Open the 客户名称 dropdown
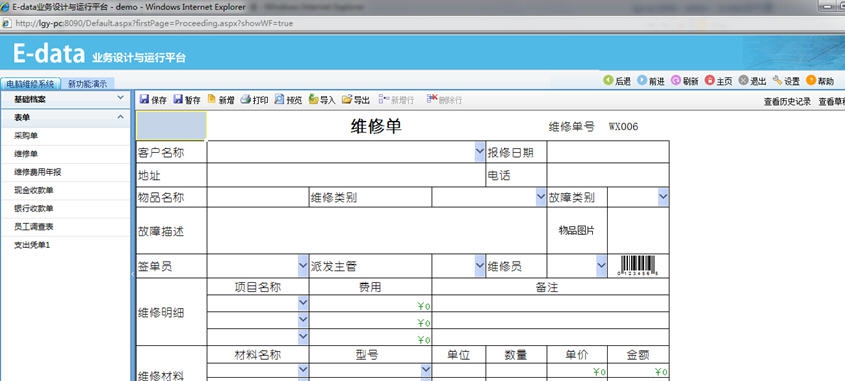The width and height of the screenshot is (845, 381). 480,152
